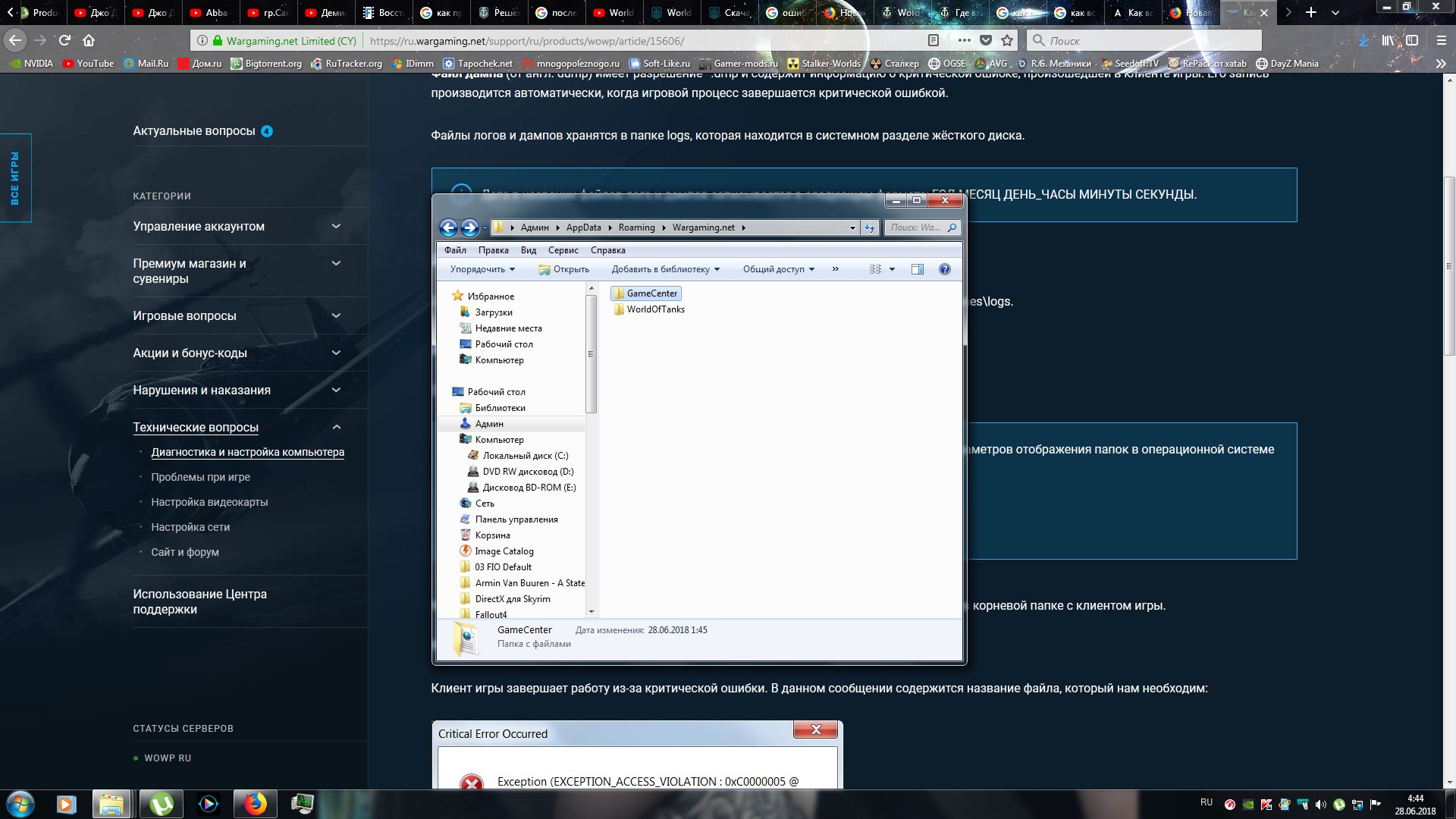Viewport: 1456px width, 819px height.
Task: Bookmark this page with star icon
Action: [x=1007, y=41]
